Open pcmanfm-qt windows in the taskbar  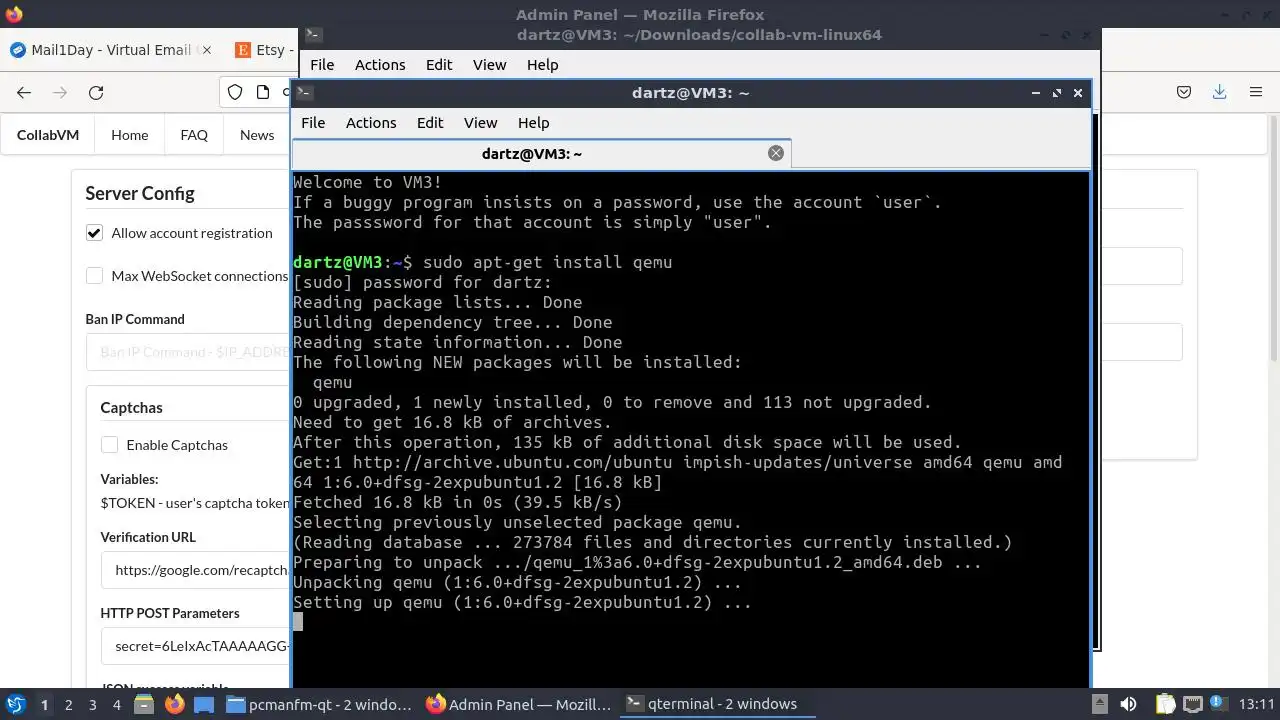(320, 704)
